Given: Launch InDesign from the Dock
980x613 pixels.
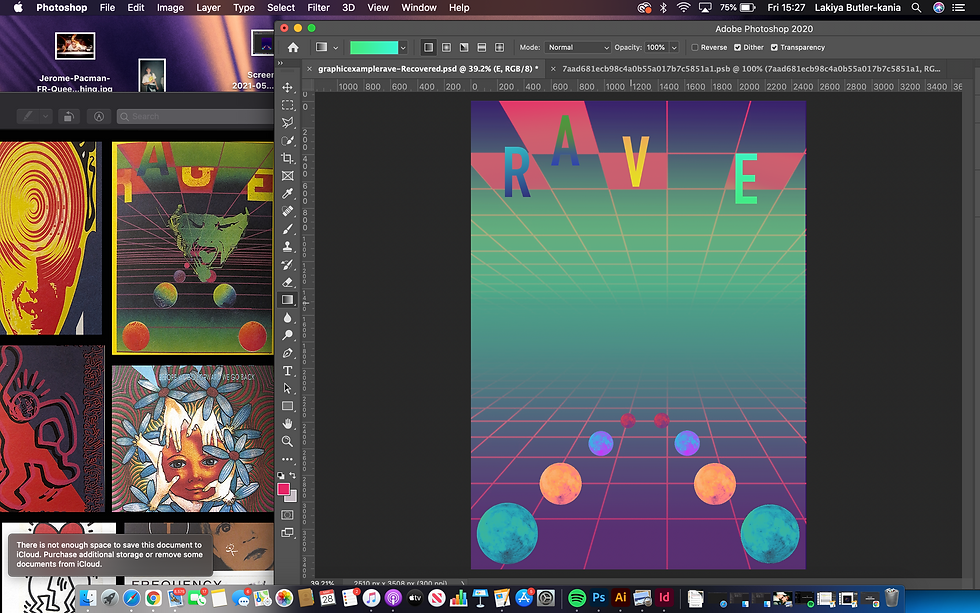Looking at the screenshot, I should (x=664, y=598).
